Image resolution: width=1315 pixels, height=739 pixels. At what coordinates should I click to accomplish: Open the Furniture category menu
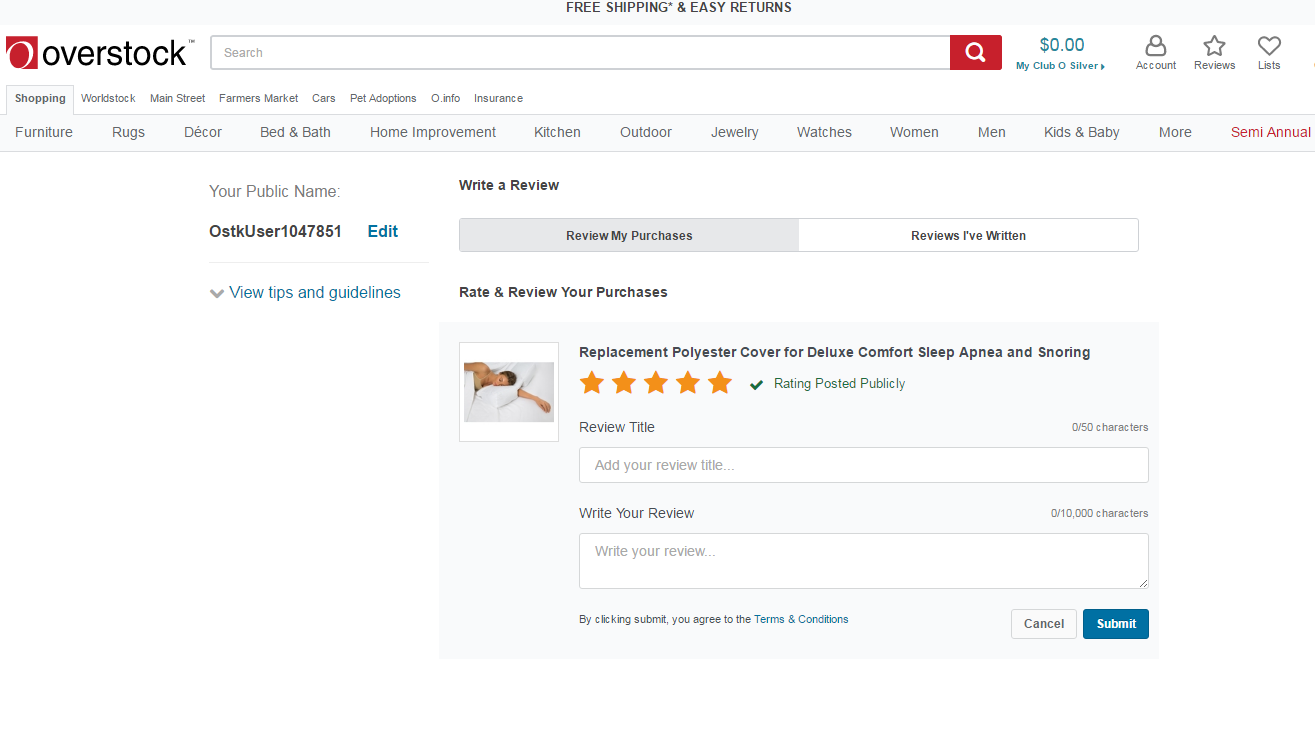point(44,132)
